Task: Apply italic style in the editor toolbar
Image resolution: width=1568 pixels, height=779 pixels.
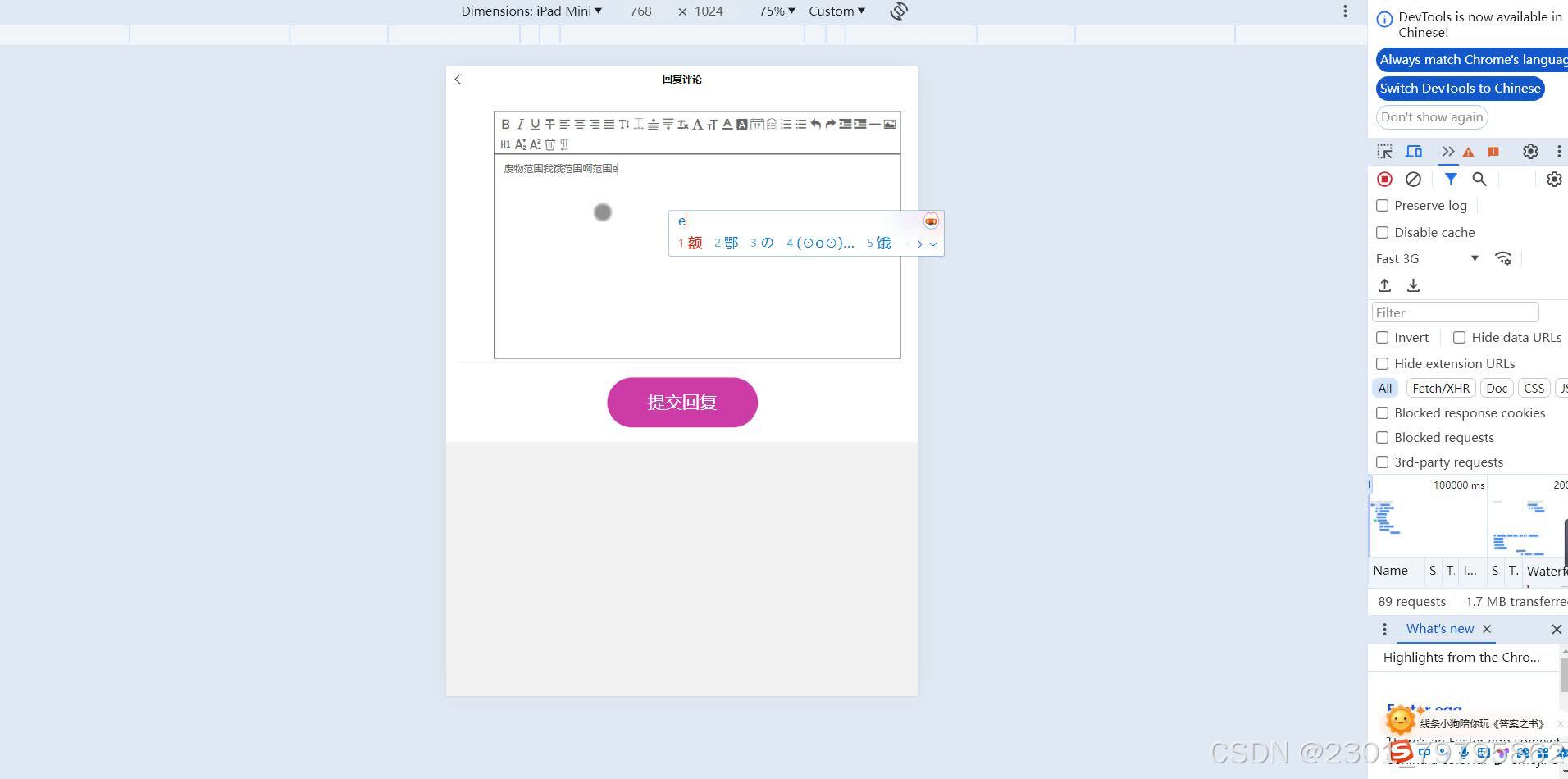Action: click(x=520, y=125)
